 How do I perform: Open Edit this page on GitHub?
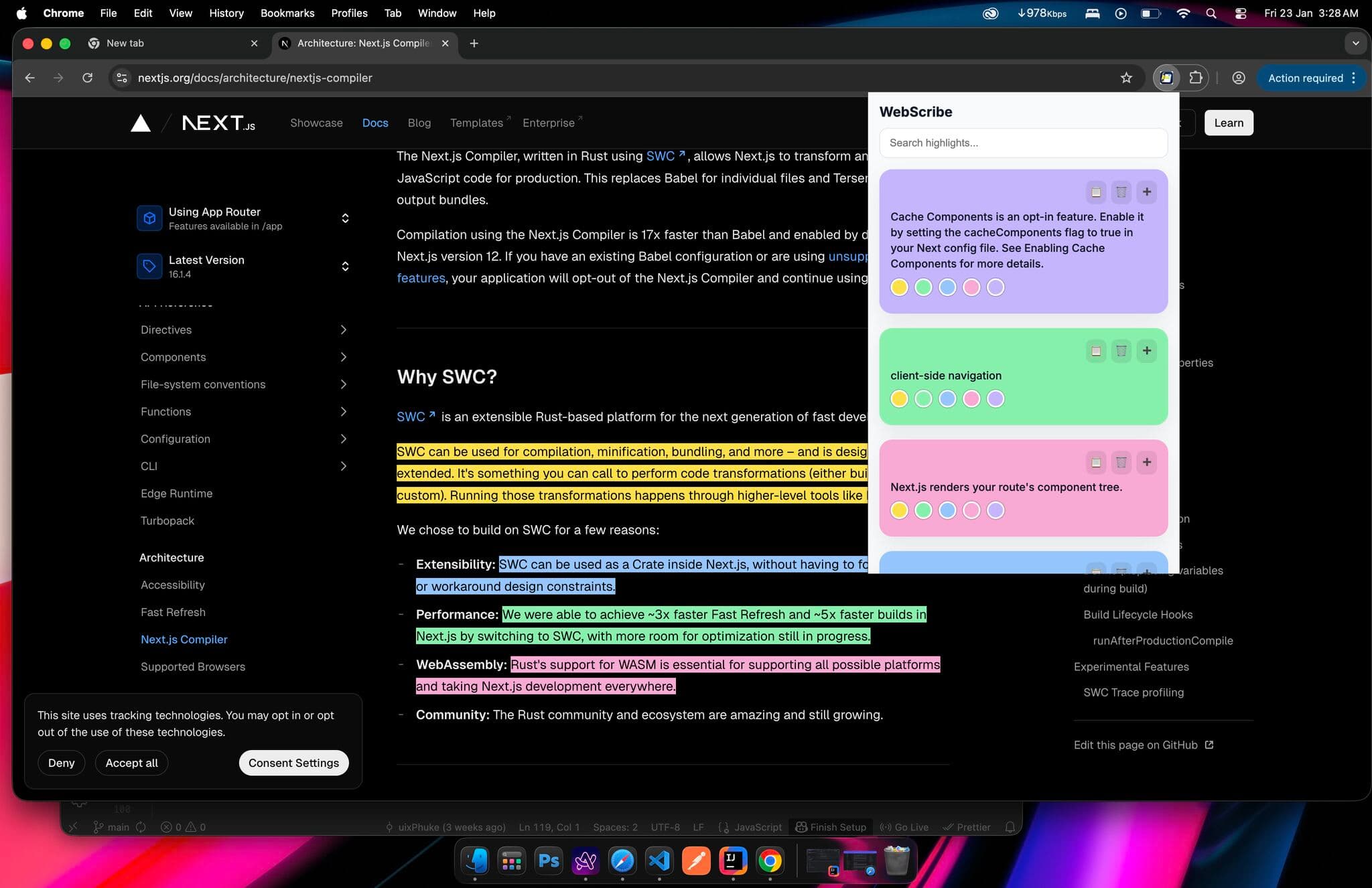(x=1144, y=745)
